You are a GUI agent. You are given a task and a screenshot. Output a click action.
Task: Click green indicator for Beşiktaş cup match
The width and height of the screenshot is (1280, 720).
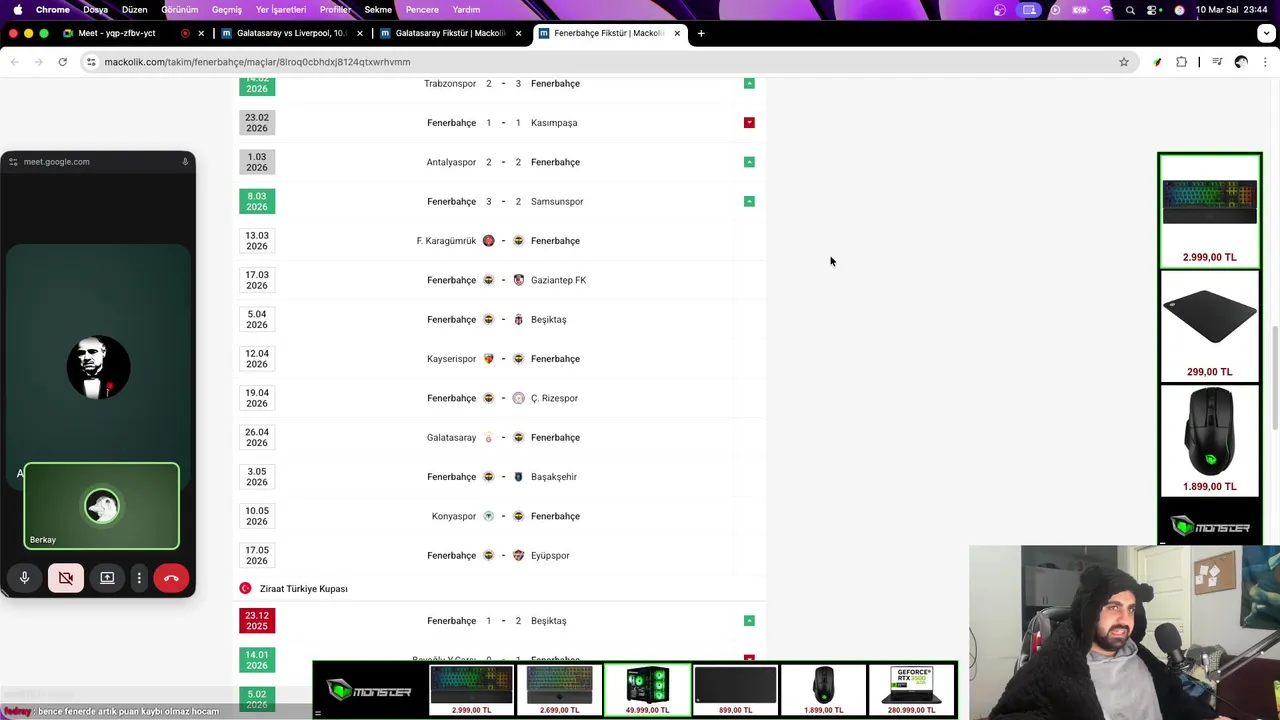point(749,621)
